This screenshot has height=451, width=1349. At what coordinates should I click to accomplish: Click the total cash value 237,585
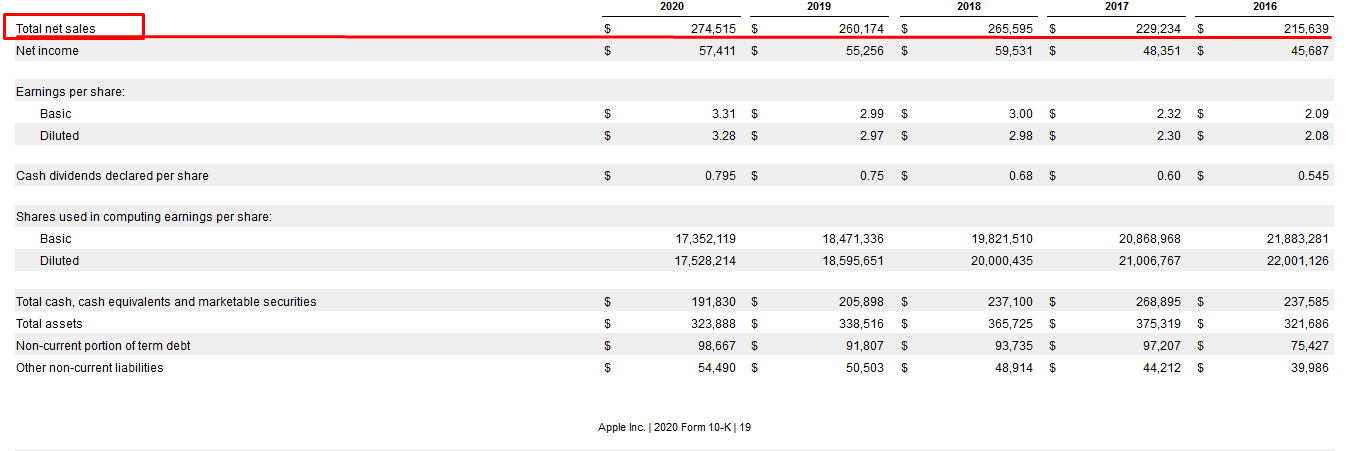click(x=1306, y=302)
